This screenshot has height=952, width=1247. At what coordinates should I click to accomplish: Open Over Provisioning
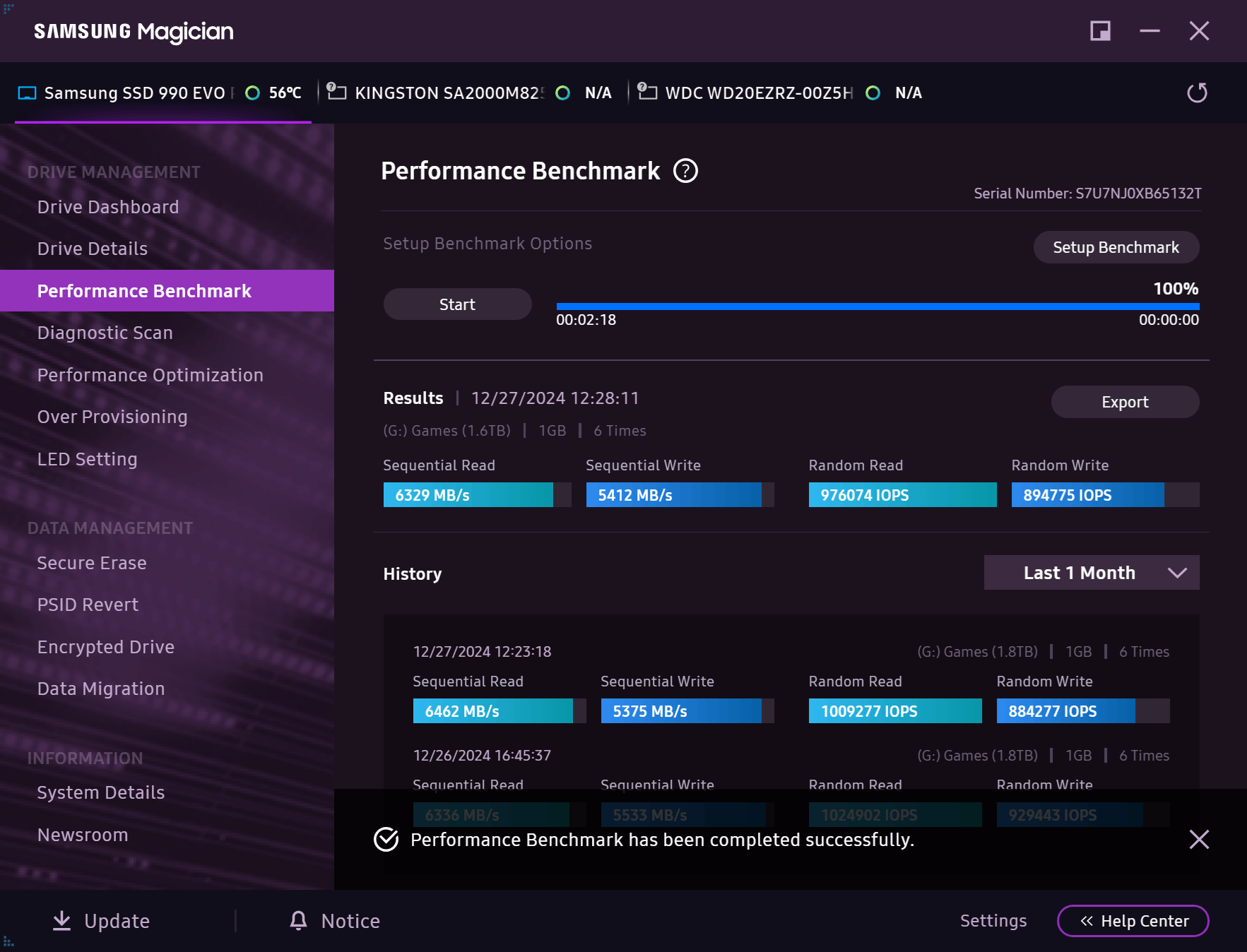(x=112, y=417)
